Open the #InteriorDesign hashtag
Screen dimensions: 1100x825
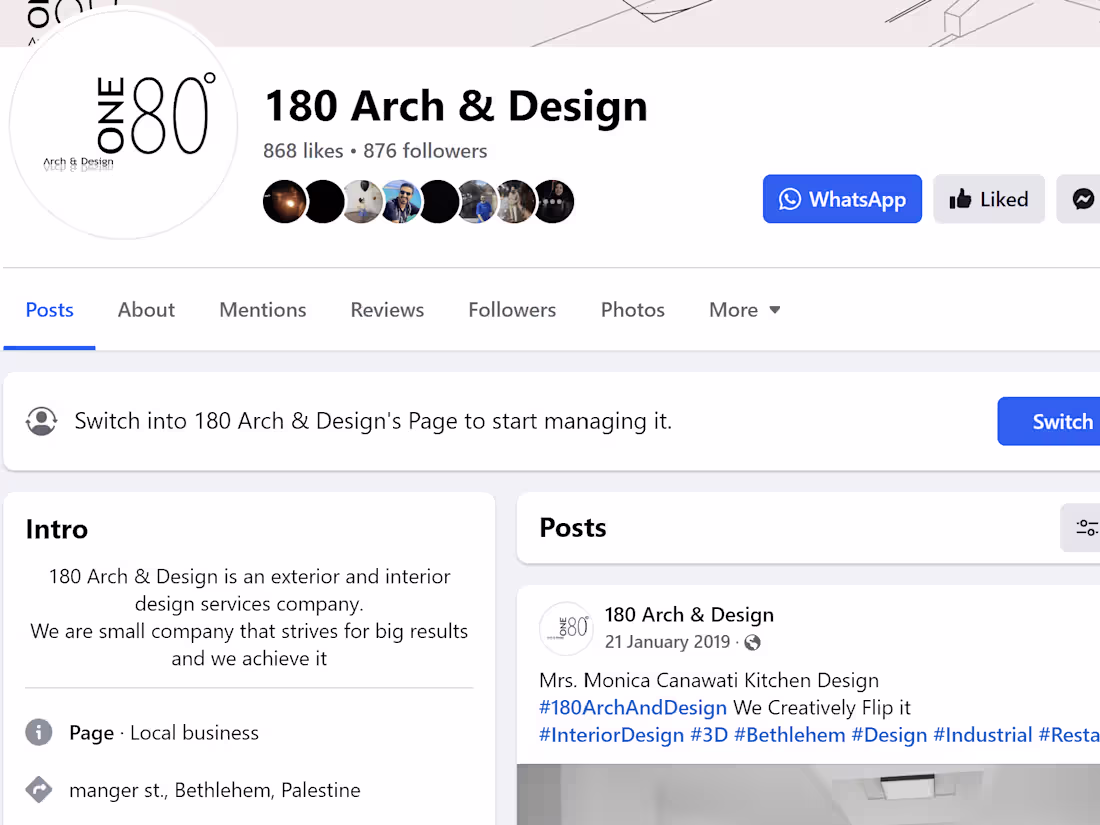pos(611,735)
